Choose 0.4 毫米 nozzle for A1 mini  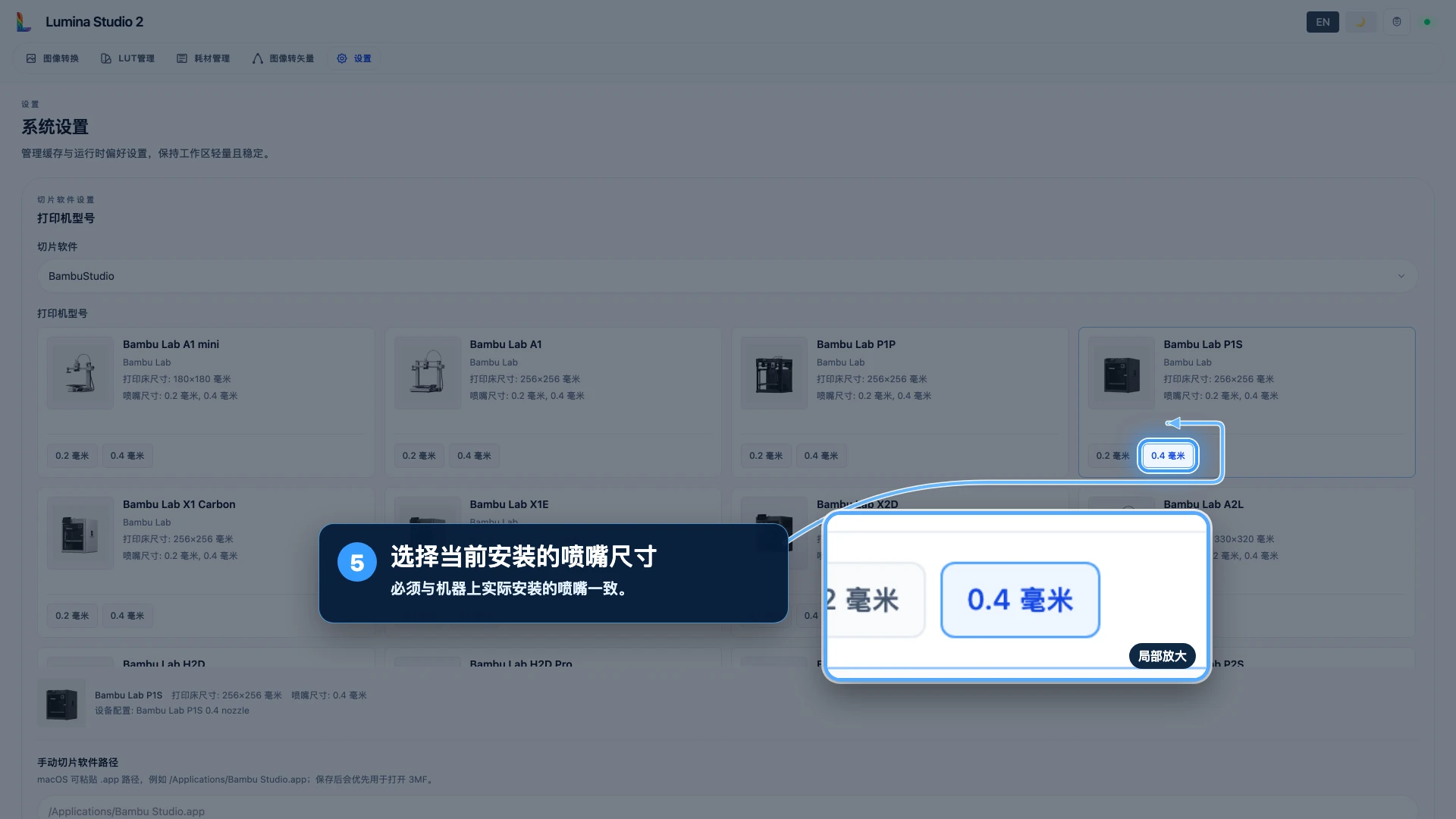(x=127, y=456)
